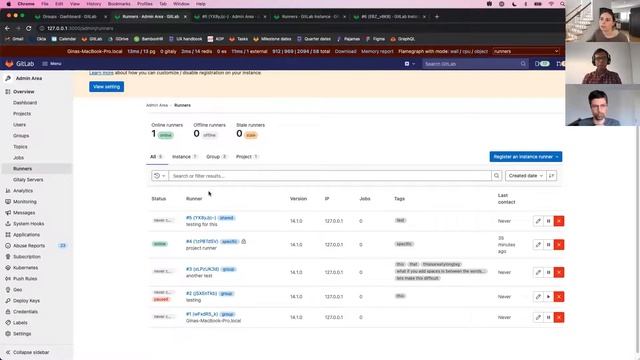Screen dimensions: 640x360
Task: Open the Chrome File menu
Action: 45,4
